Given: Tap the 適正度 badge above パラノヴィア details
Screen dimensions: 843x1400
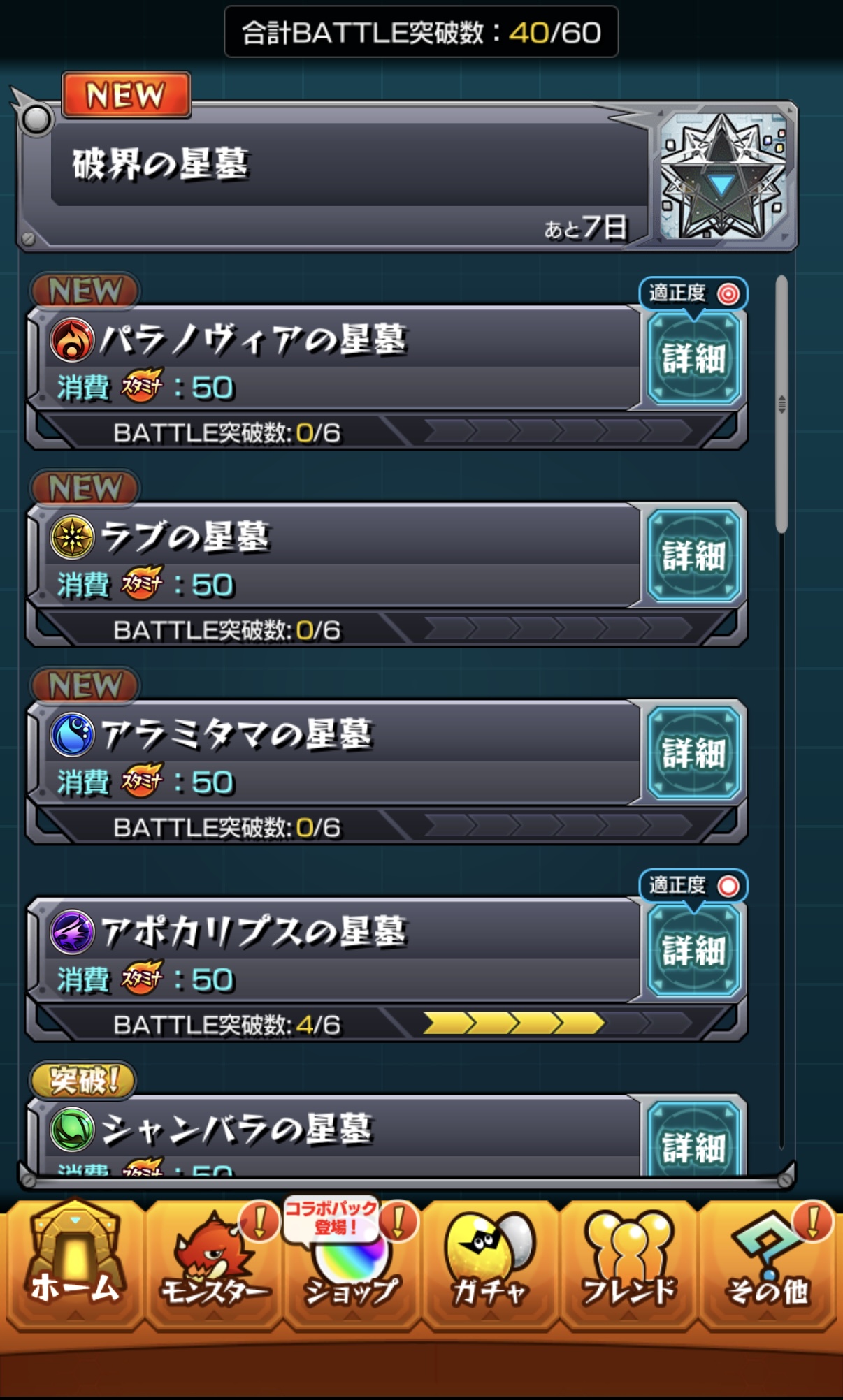Looking at the screenshot, I should 693,293.
